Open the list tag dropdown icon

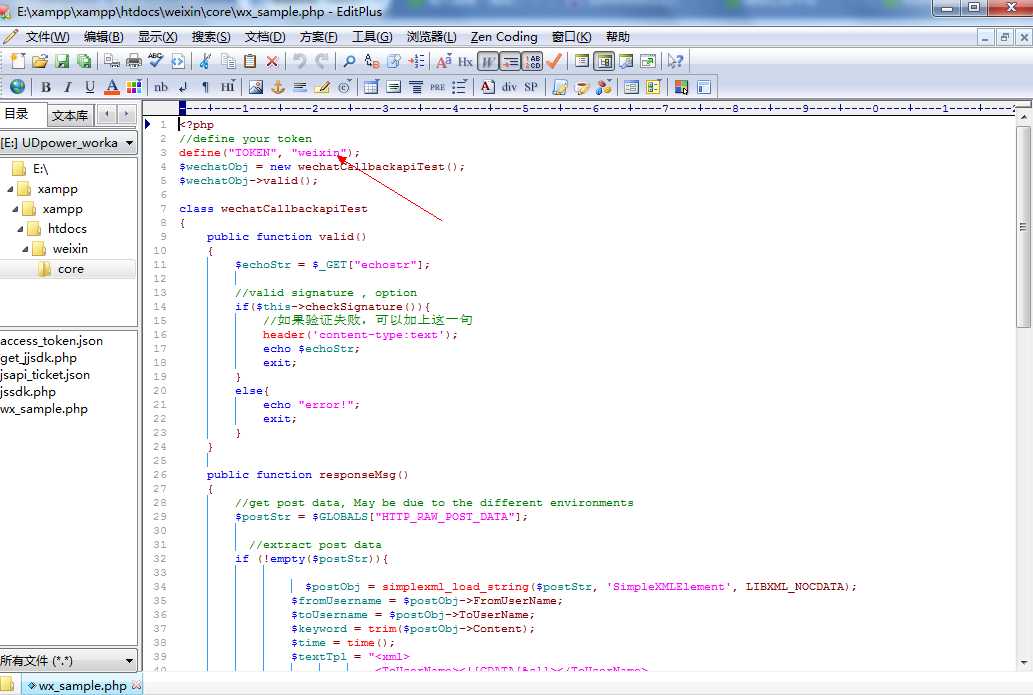[460, 87]
